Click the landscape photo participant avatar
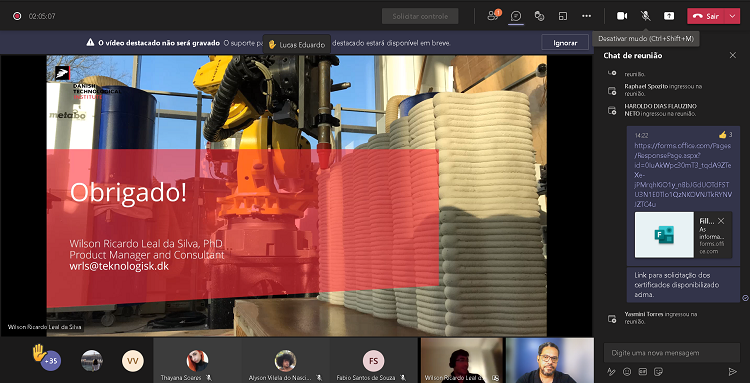The width and height of the screenshot is (750, 383). [x=91, y=361]
